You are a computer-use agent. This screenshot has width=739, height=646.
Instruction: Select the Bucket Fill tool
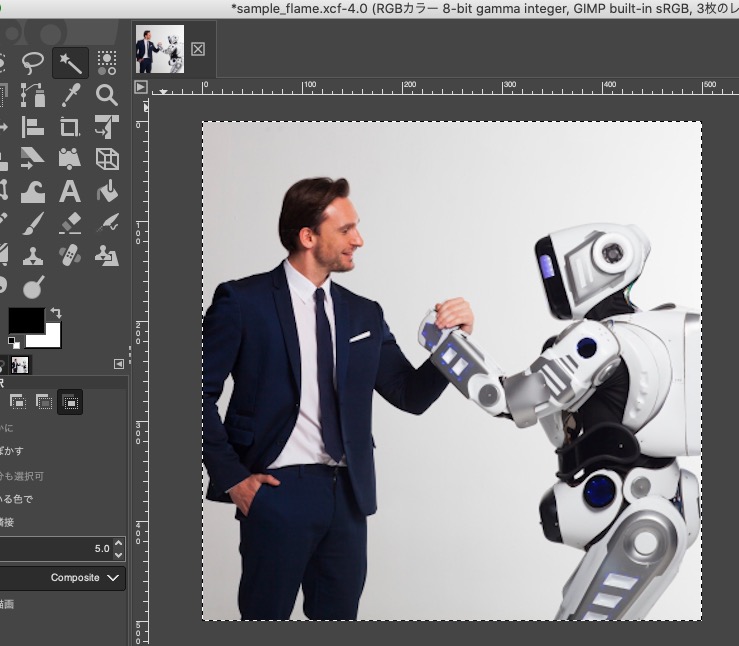tap(107, 191)
